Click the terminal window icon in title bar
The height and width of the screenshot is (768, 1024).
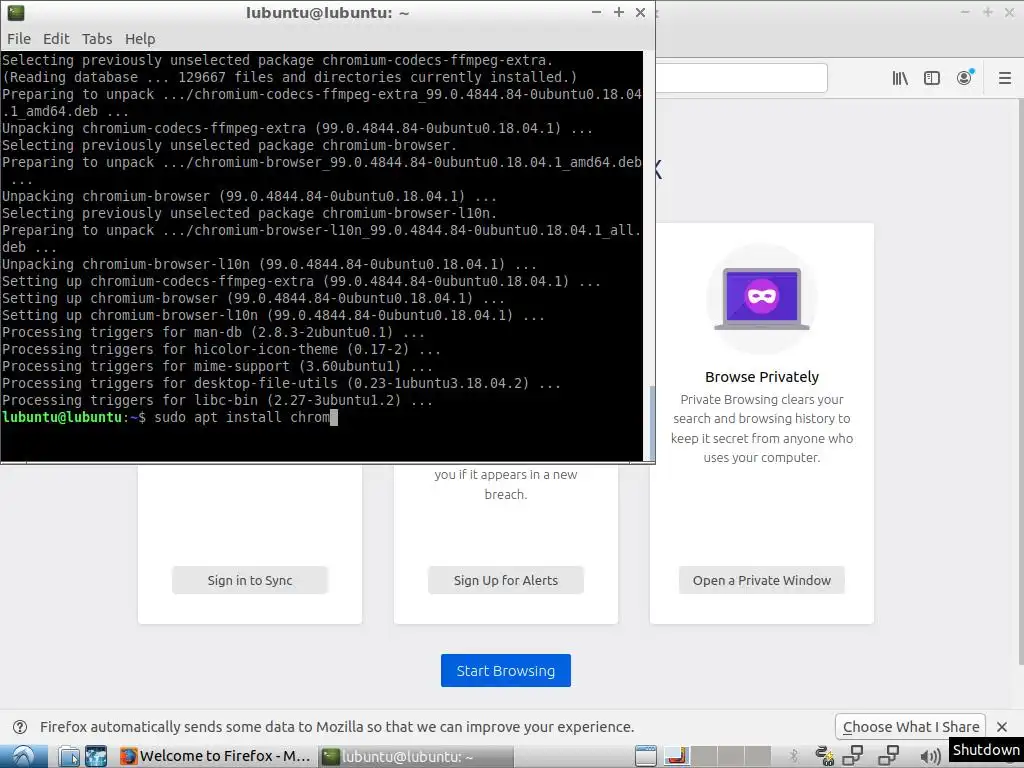(16, 12)
